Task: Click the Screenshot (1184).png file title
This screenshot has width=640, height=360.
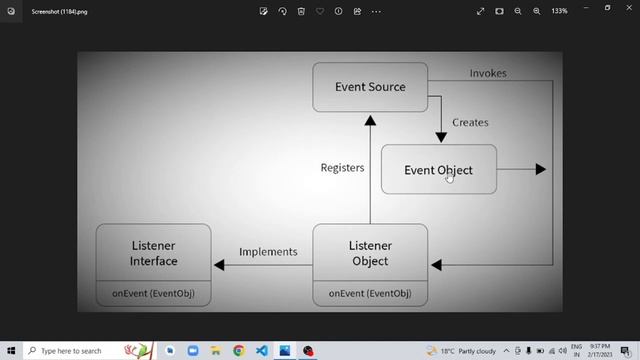Action: 60,12
